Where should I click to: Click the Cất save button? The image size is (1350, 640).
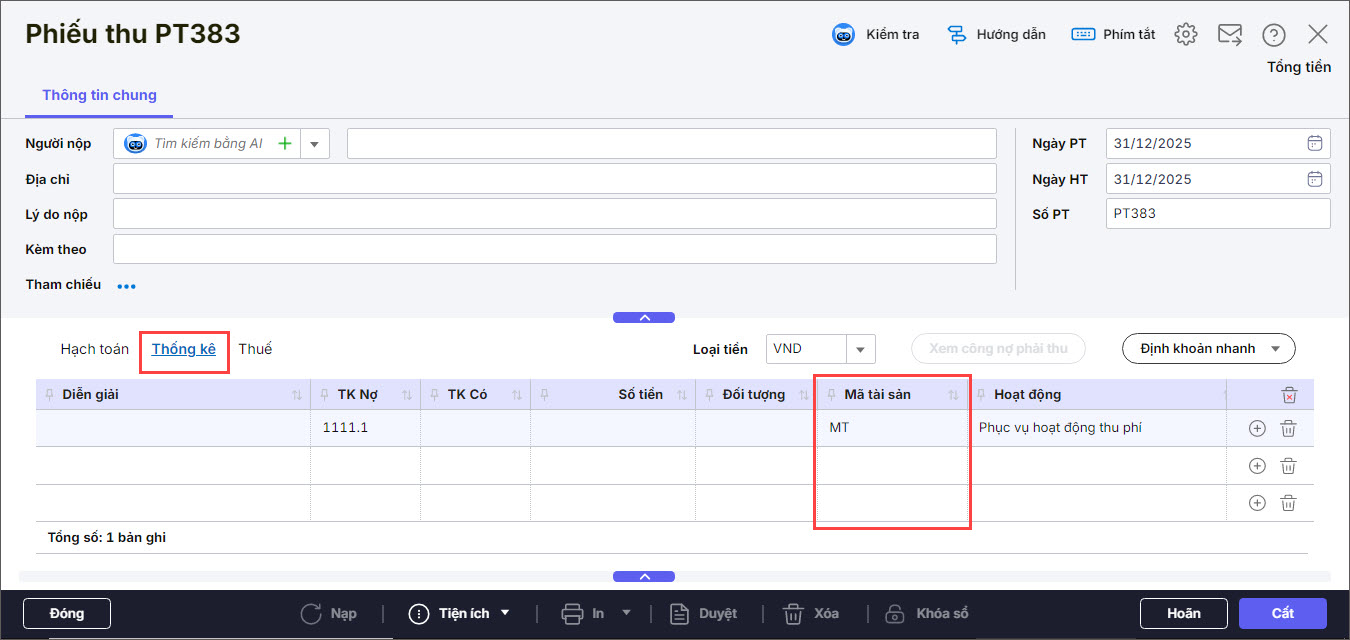point(1282,613)
